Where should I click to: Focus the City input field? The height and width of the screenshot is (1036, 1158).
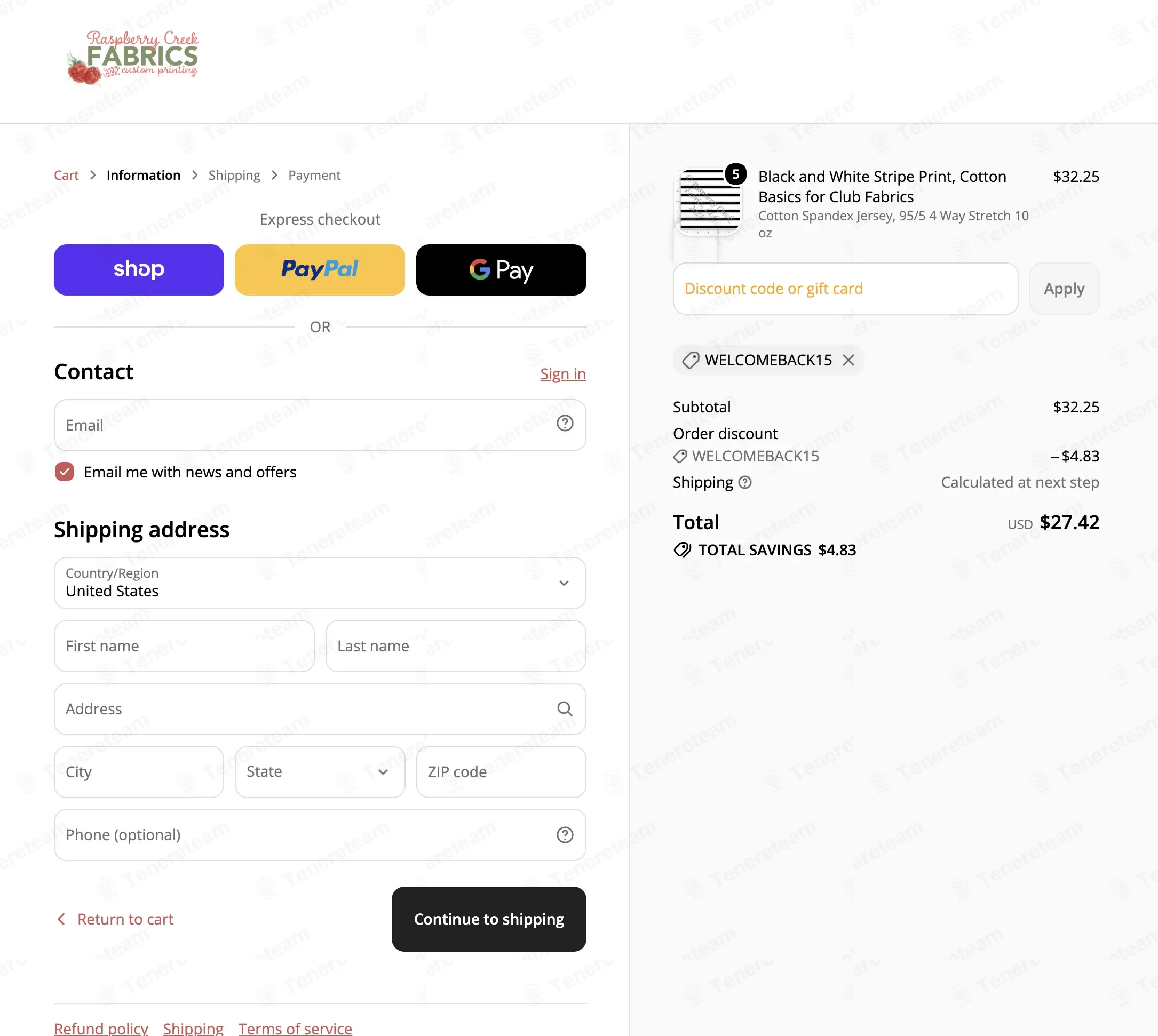click(139, 772)
